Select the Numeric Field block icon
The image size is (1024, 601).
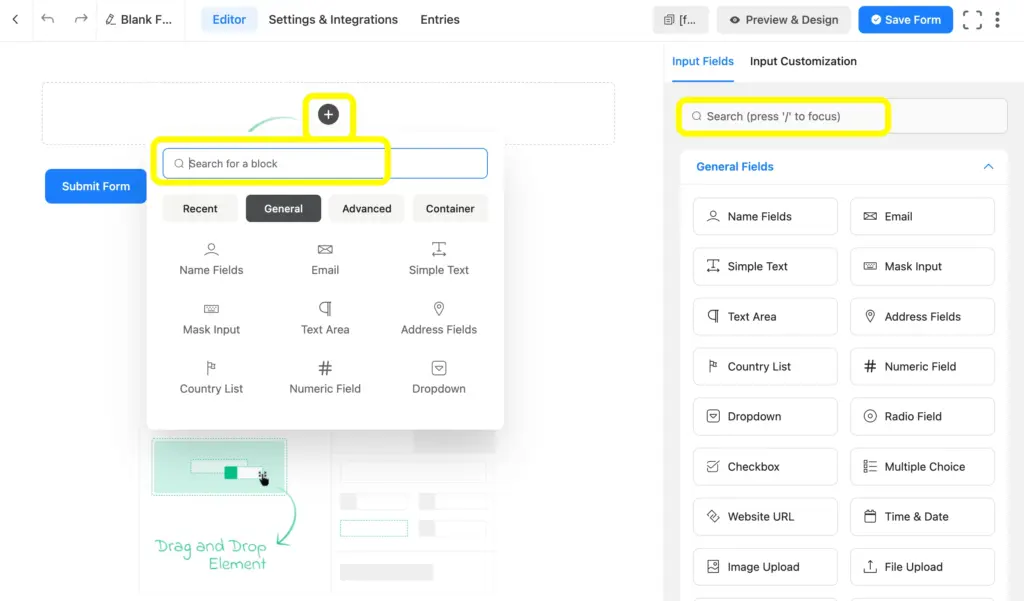(x=324, y=378)
